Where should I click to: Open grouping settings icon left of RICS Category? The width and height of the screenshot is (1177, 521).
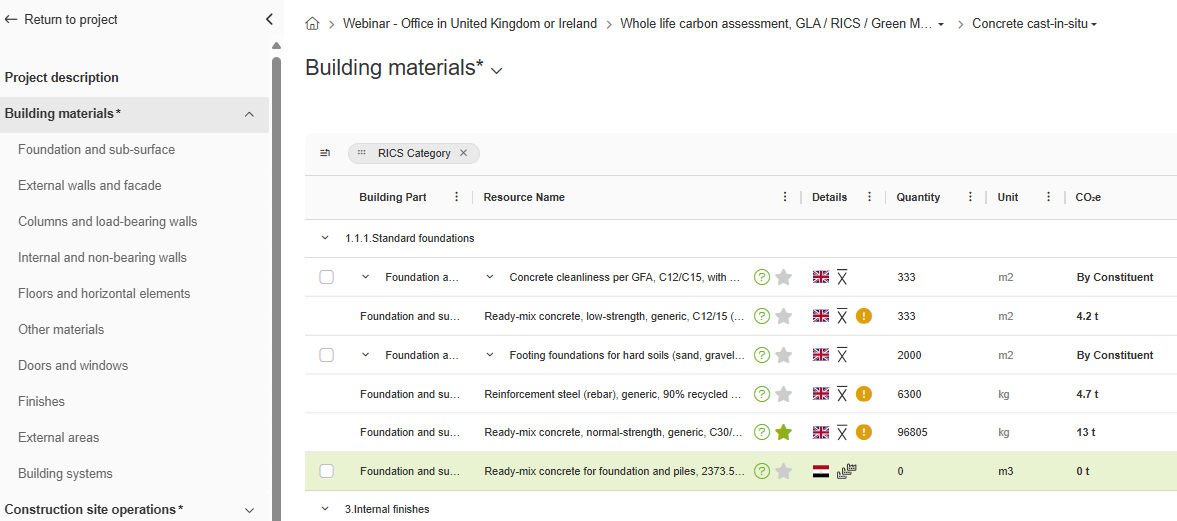[325, 153]
